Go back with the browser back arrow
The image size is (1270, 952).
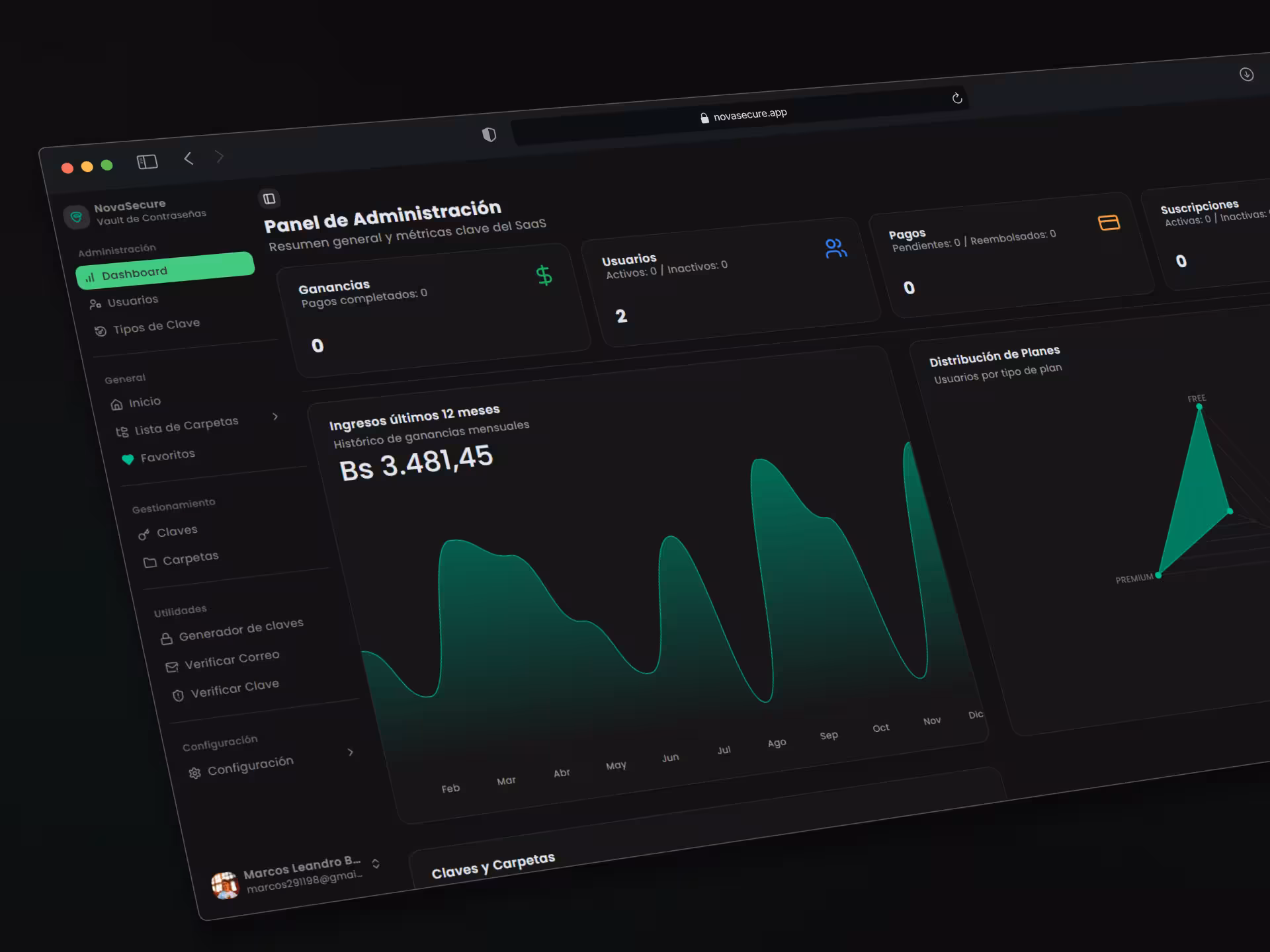coord(189,158)
